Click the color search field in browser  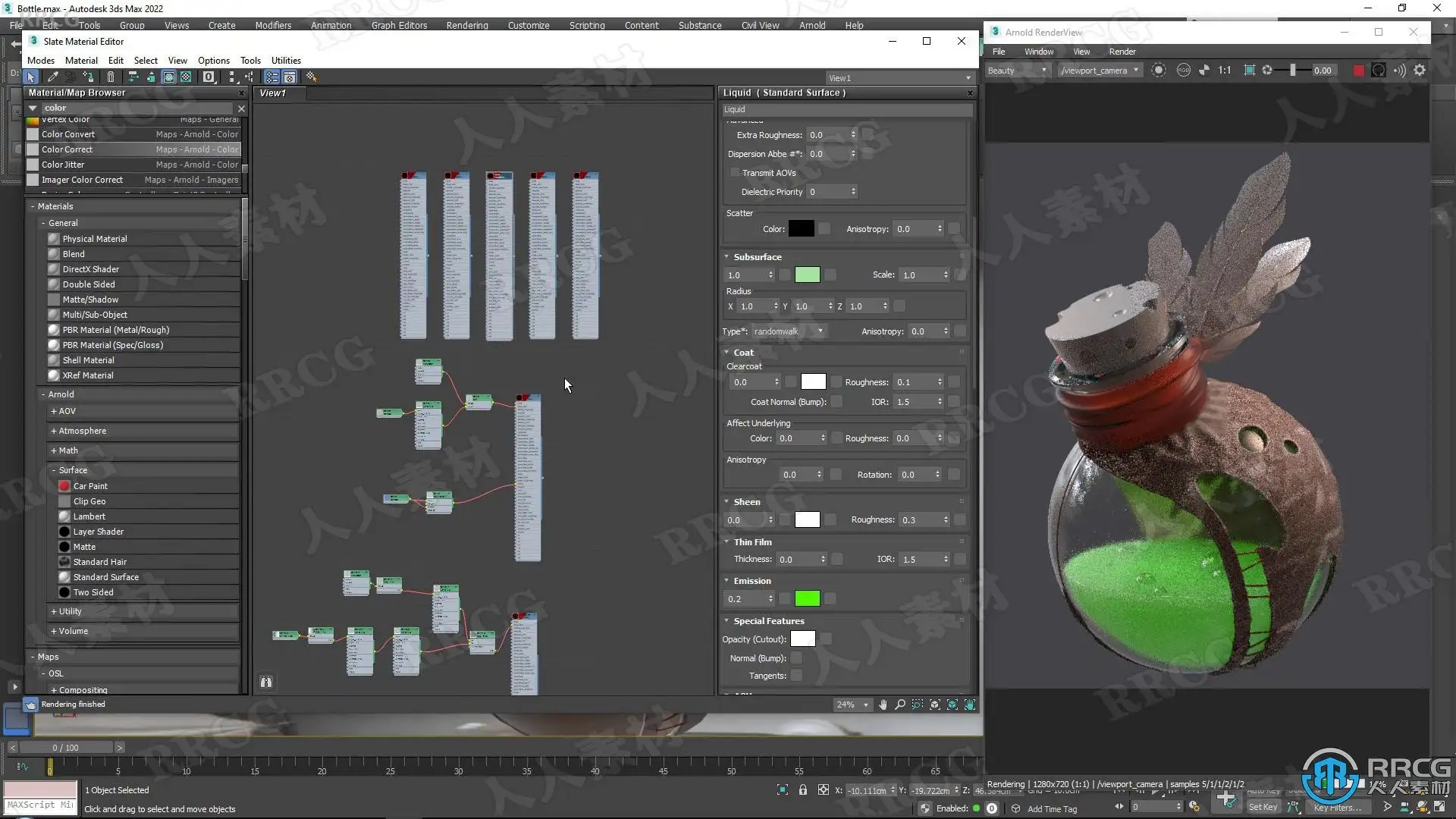pyautogui.click(x=136, y=108)
